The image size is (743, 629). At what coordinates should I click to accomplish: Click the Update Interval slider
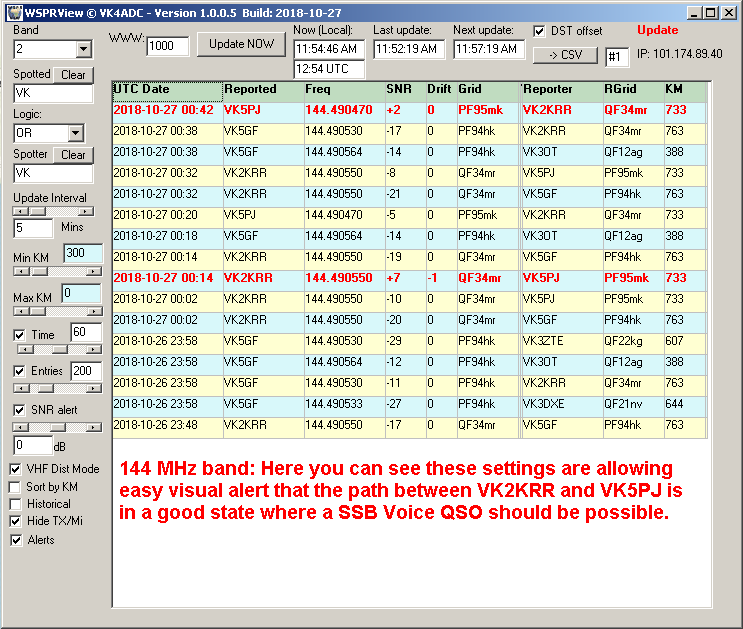tap(52, 211)
